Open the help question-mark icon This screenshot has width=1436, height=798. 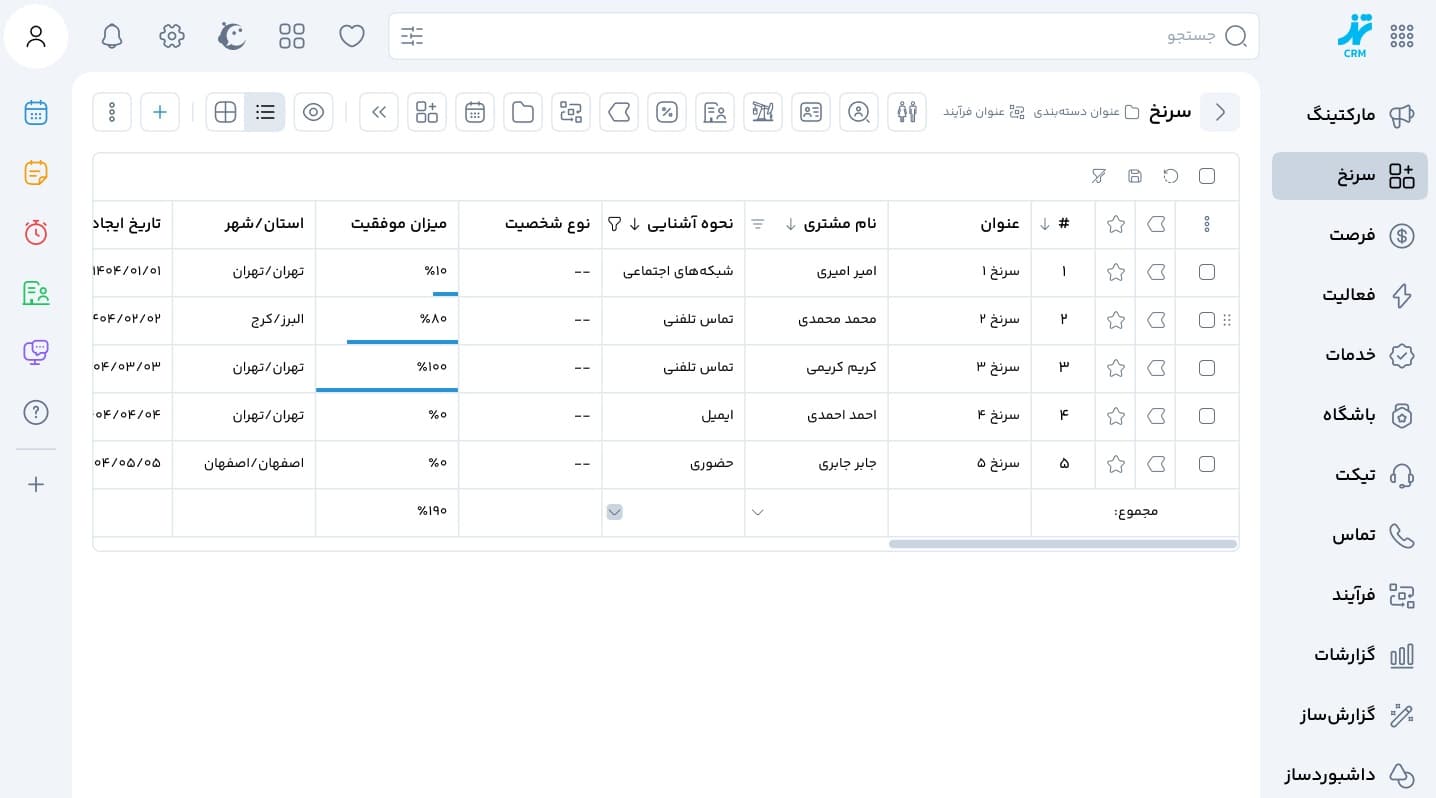click(36, 412)
